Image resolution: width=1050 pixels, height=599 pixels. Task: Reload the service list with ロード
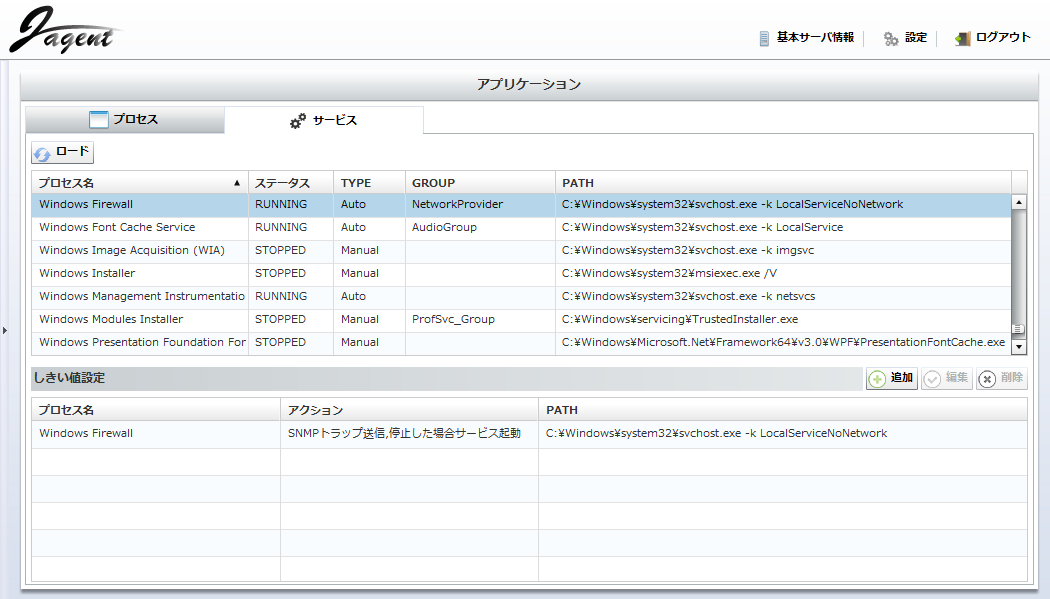[62, 153]
